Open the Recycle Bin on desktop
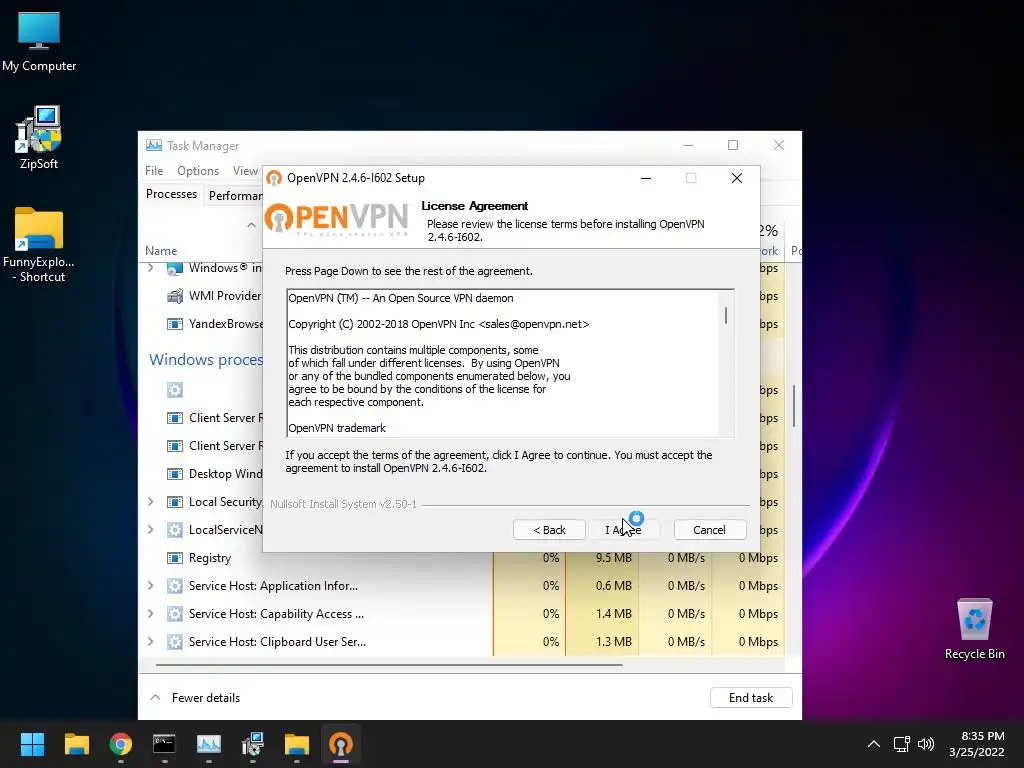This screenshot has width=1024, height=768. tap(974, 629)
